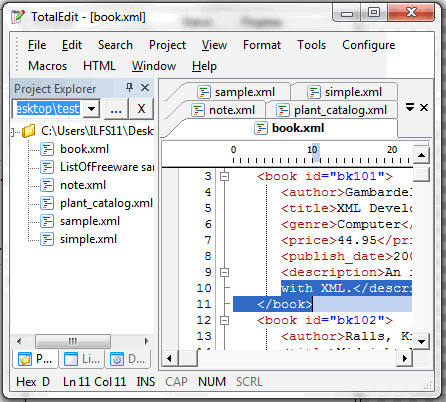Screen dimensions: 446x402
Task: Open the Help menu
Action: [x=204, y=66]
